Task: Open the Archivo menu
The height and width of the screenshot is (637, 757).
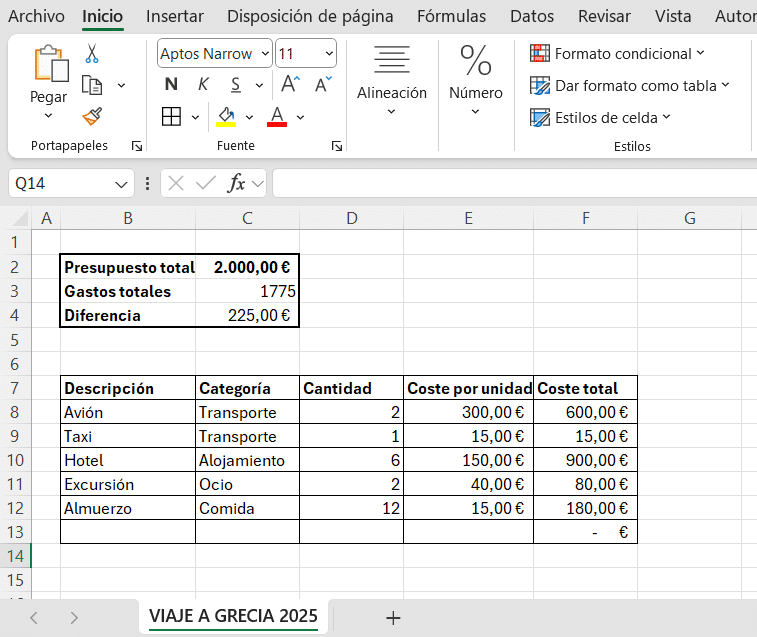Action: click(36, 16)
